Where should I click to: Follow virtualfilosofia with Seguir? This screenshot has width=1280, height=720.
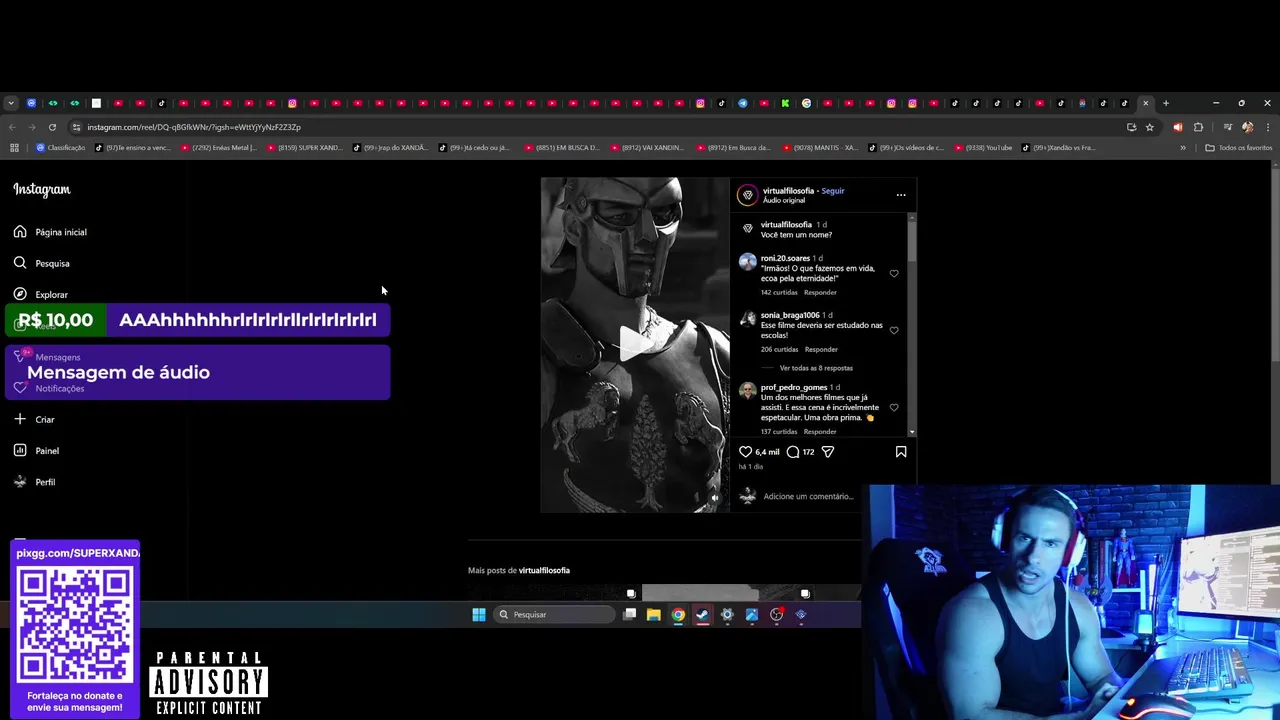coord(833,191)
